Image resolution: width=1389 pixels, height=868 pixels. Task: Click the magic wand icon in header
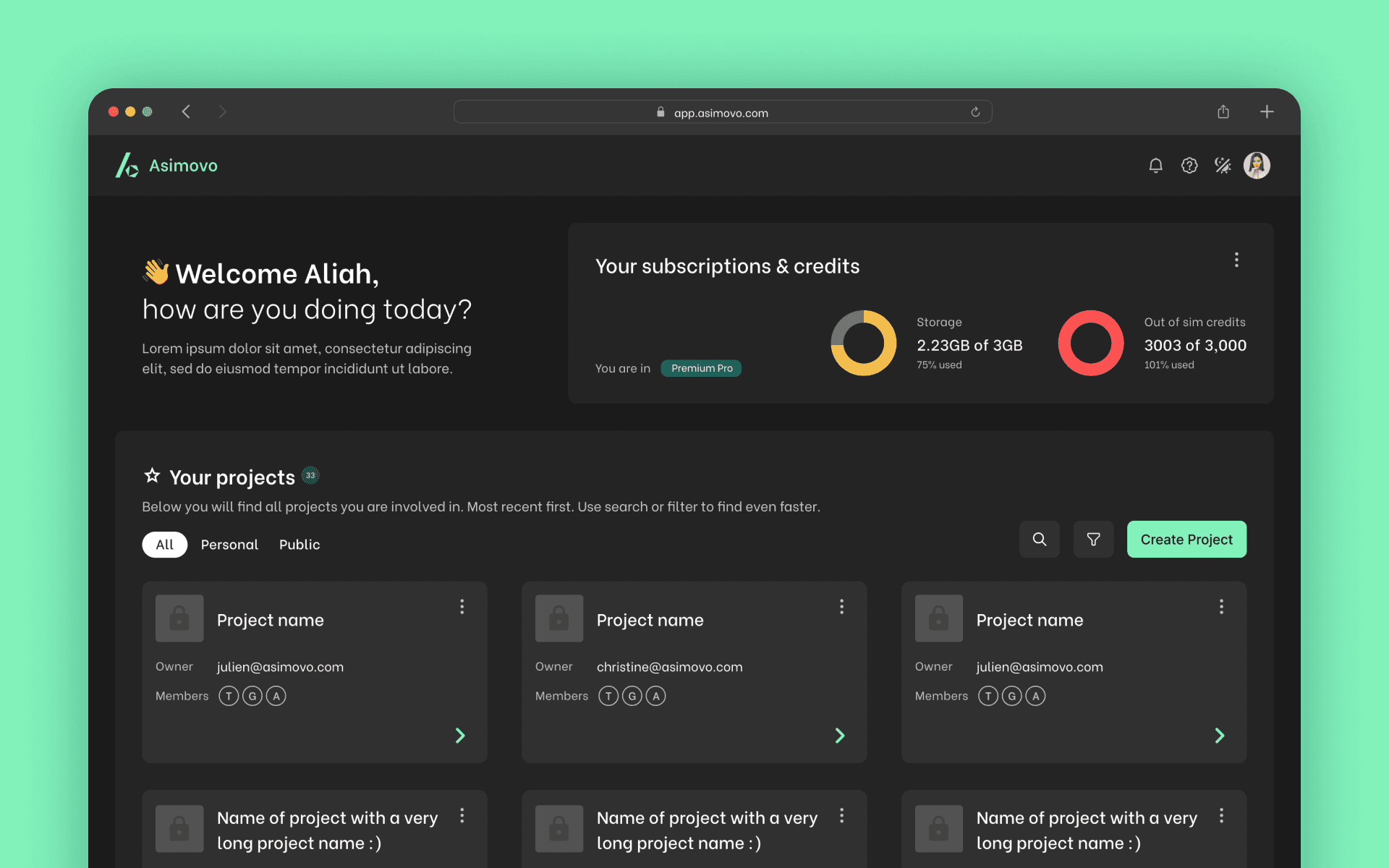[x=1223, y=166]
